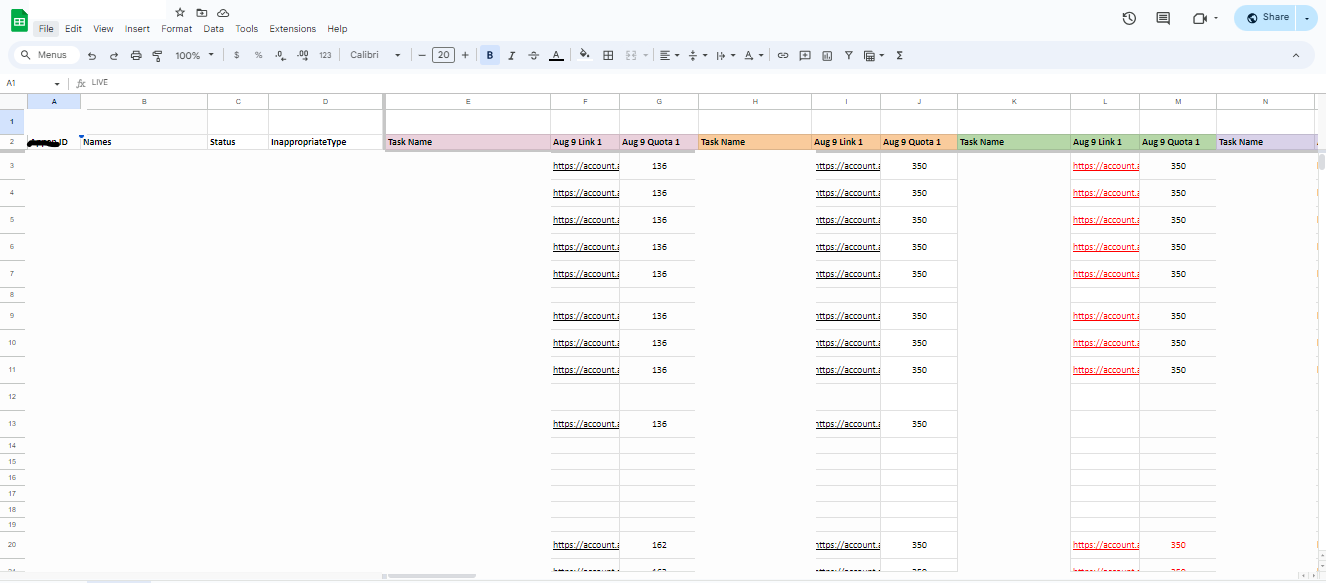Toggle bold formatting

tap(490, 56)
